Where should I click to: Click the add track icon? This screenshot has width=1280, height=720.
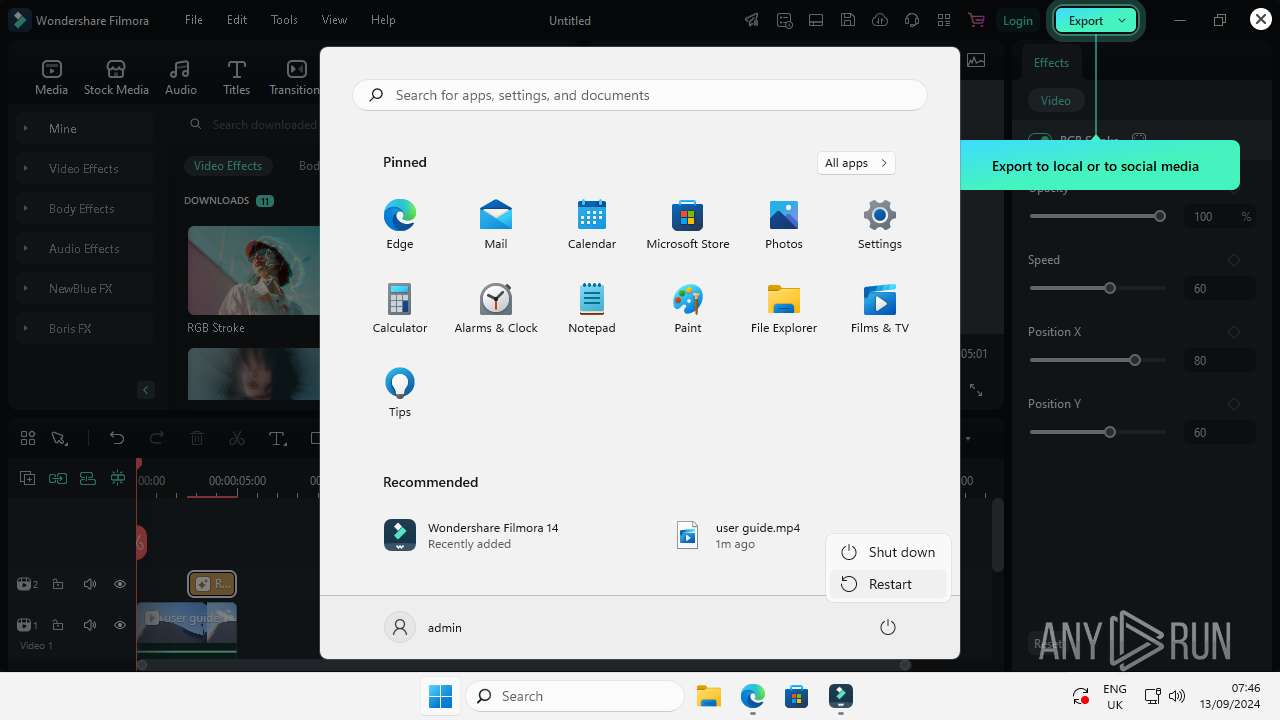coord(28,479)
